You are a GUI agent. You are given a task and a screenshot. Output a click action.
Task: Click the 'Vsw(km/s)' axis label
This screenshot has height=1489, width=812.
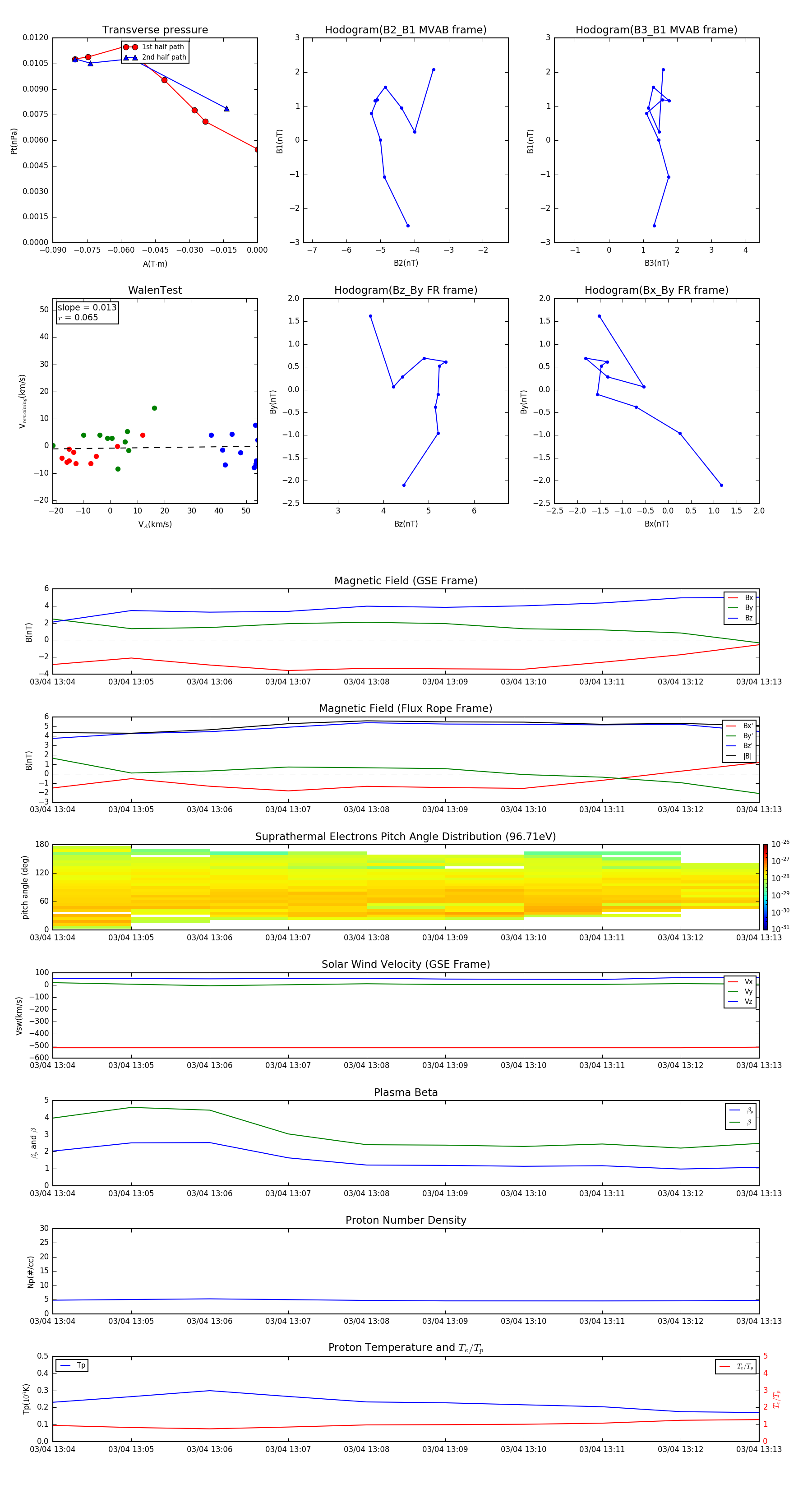[19, 1016]
